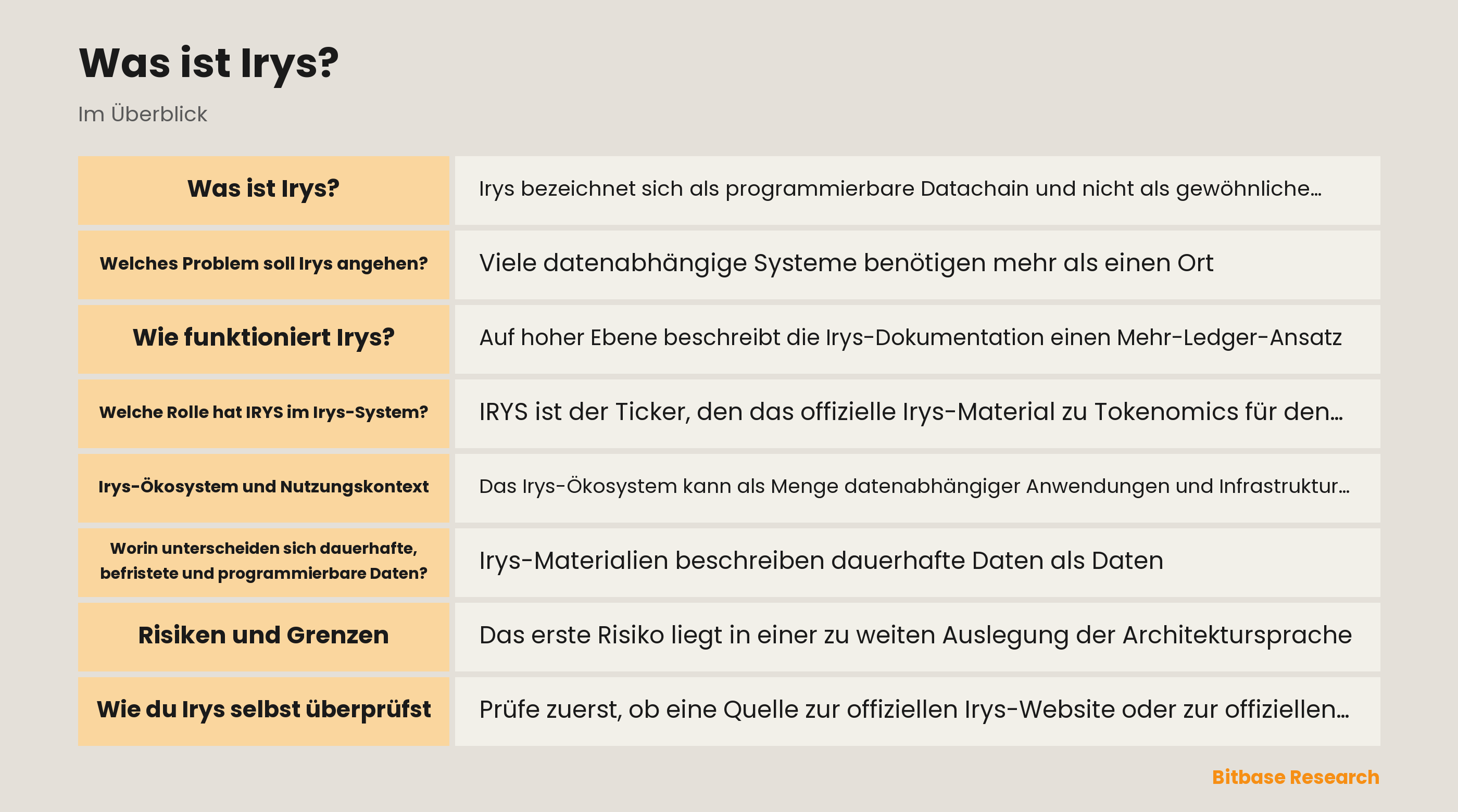This screenshot has height=812, width=1458.
Task: Click the 'Wie funktioniert Irys?' heading cell
Action: 263,339
